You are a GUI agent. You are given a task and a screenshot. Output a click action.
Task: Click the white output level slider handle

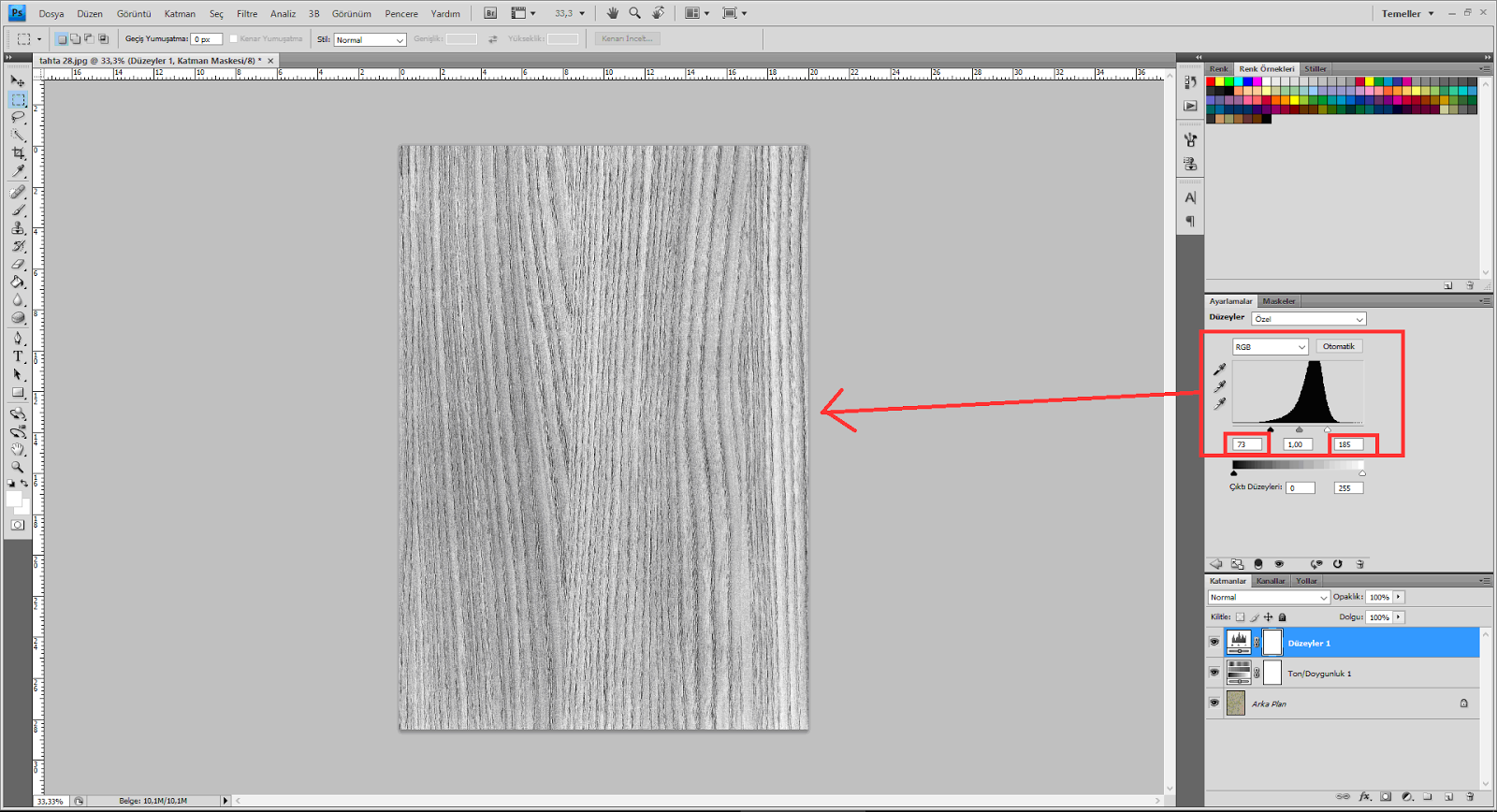coord(1362,473)
